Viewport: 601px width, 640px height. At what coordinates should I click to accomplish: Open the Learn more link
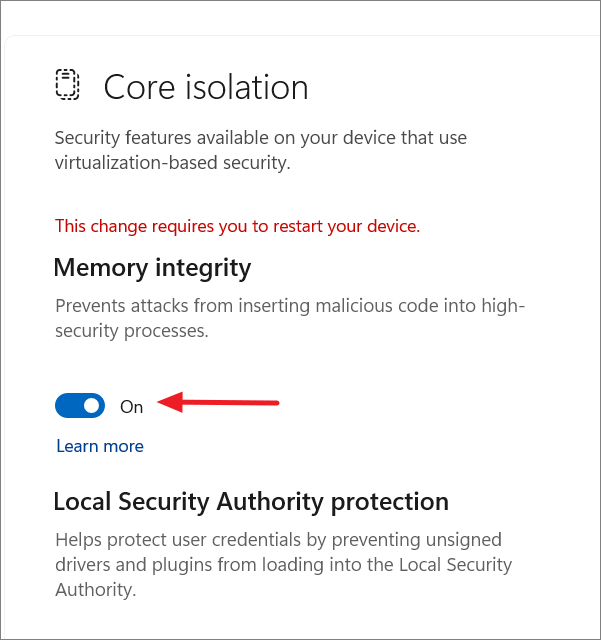(100, 446)
